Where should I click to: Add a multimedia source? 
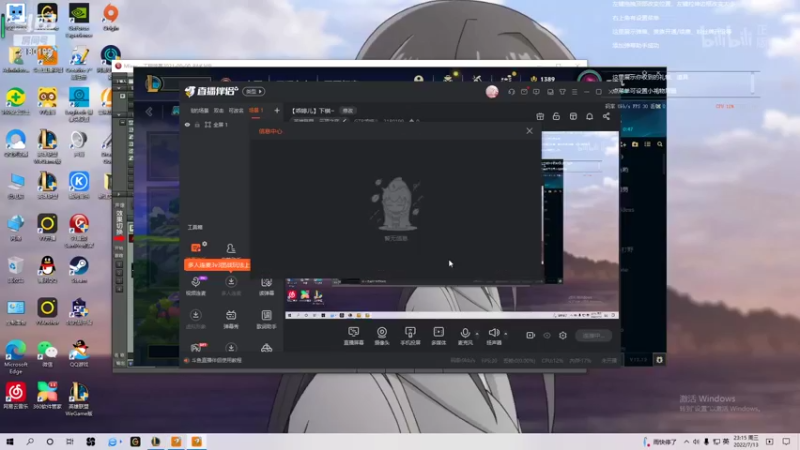[x=439, y=336]
